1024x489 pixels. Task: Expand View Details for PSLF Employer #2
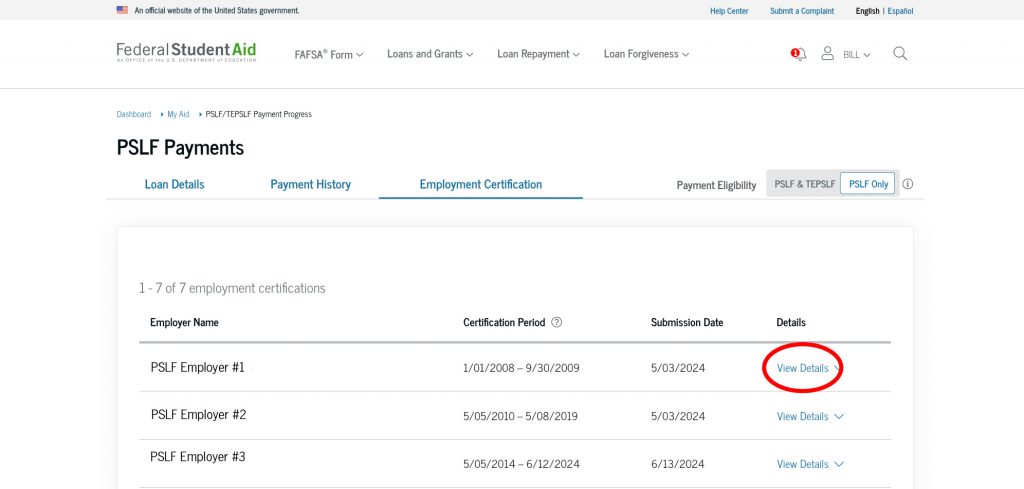(809, 416)
